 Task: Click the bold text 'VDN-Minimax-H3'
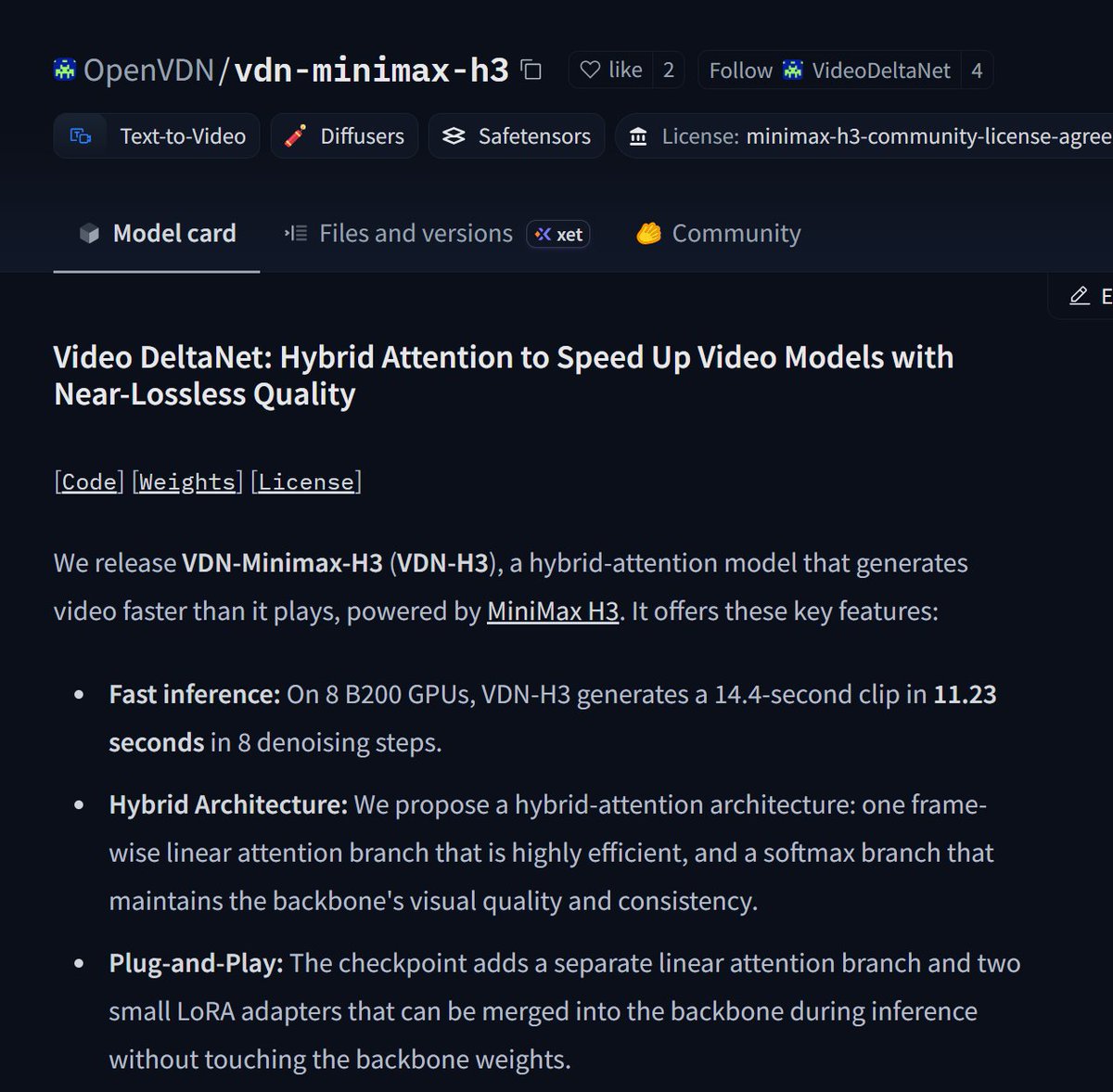coord(282,563)
